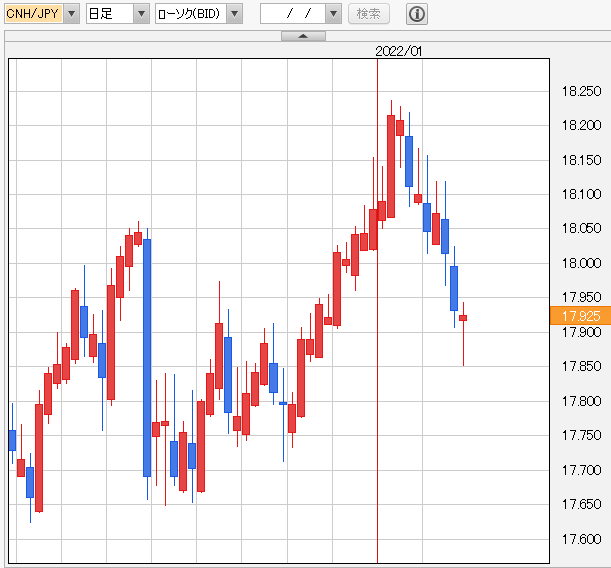Viewport: 611px width, 568px height.
Task: Expand the 日足 timeframe dropdown arrow
Action: [x=141, y=14]
